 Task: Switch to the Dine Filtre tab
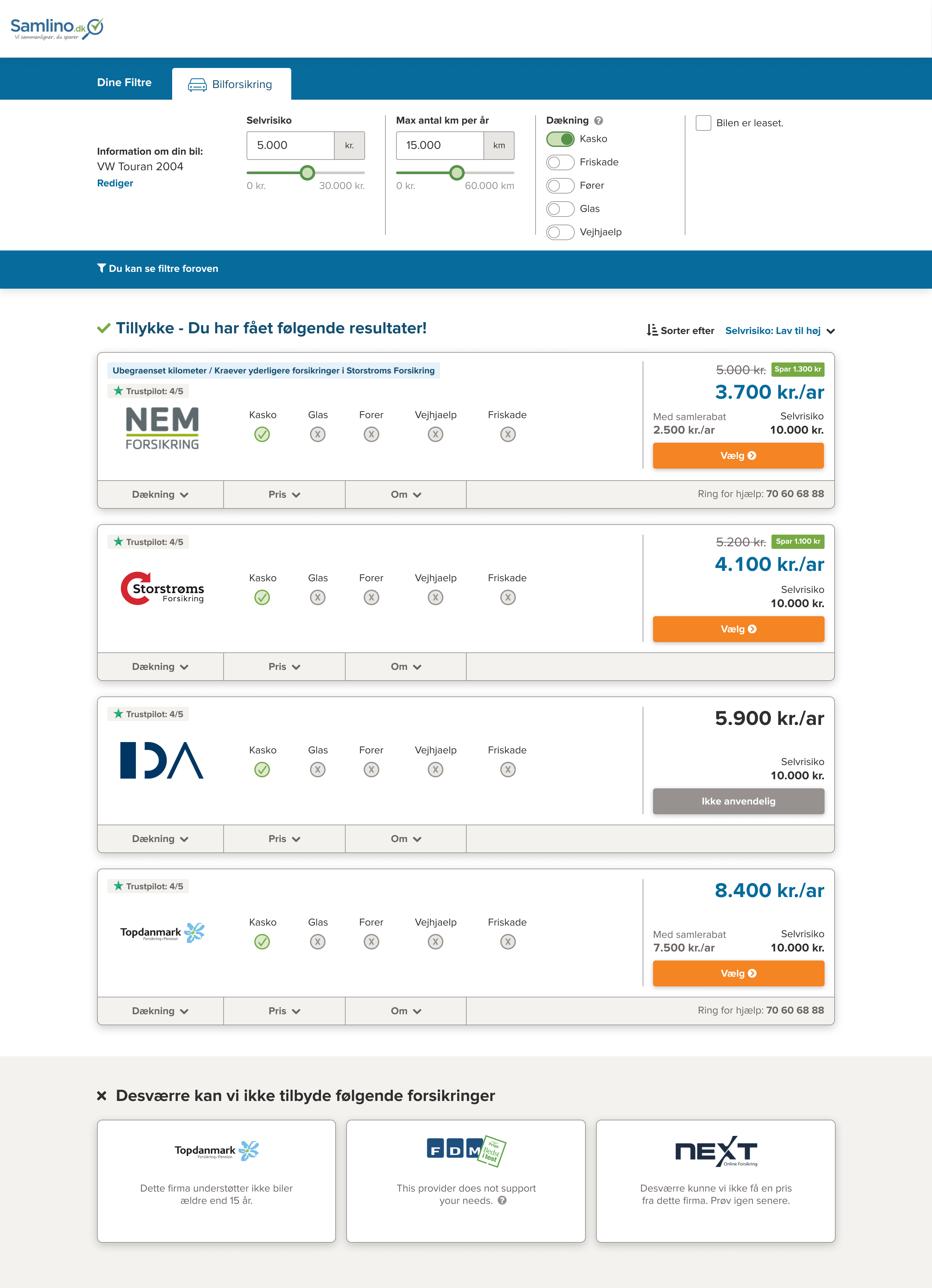124,82
